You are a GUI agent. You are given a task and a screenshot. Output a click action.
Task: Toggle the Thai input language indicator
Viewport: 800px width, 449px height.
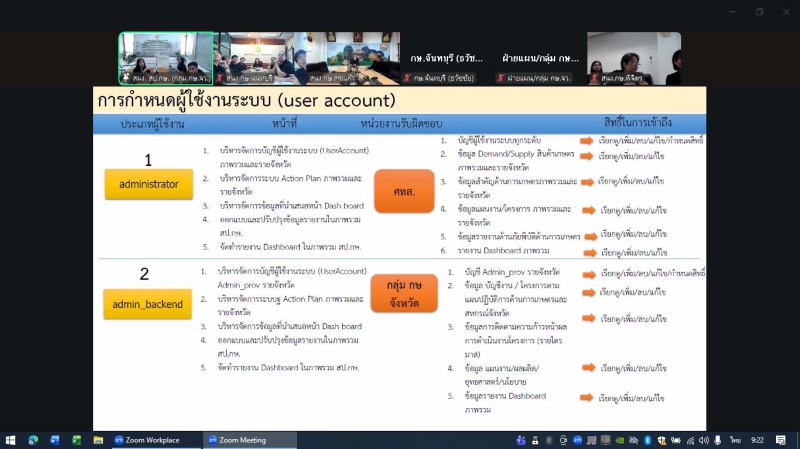[x=734, y=440]
